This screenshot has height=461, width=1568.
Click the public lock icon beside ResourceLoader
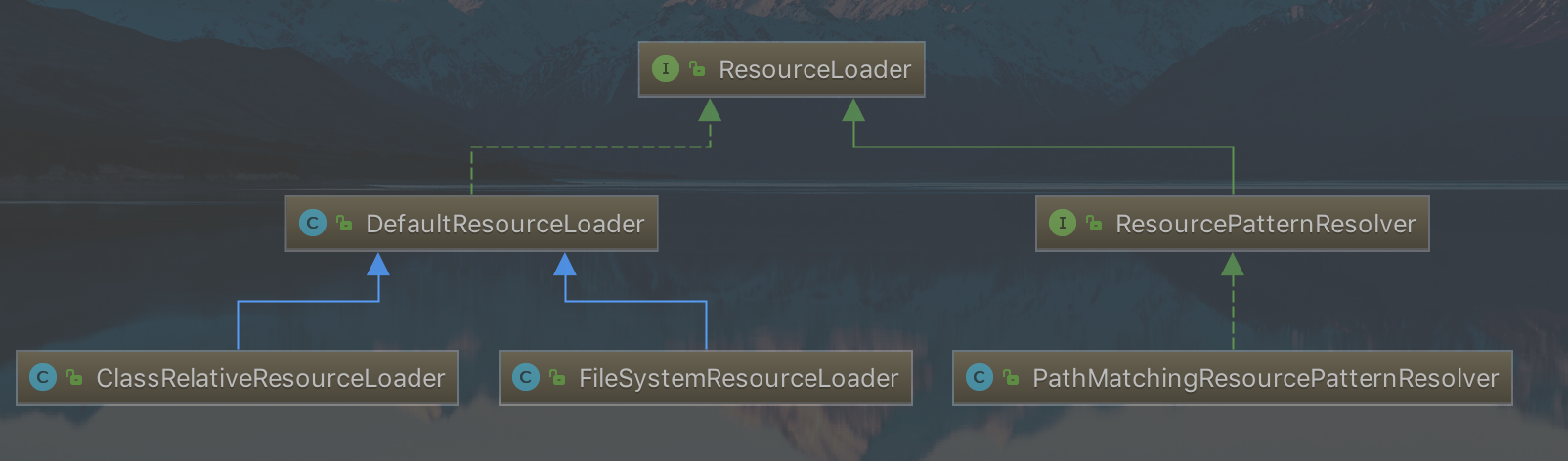click(x=697, y=69)
